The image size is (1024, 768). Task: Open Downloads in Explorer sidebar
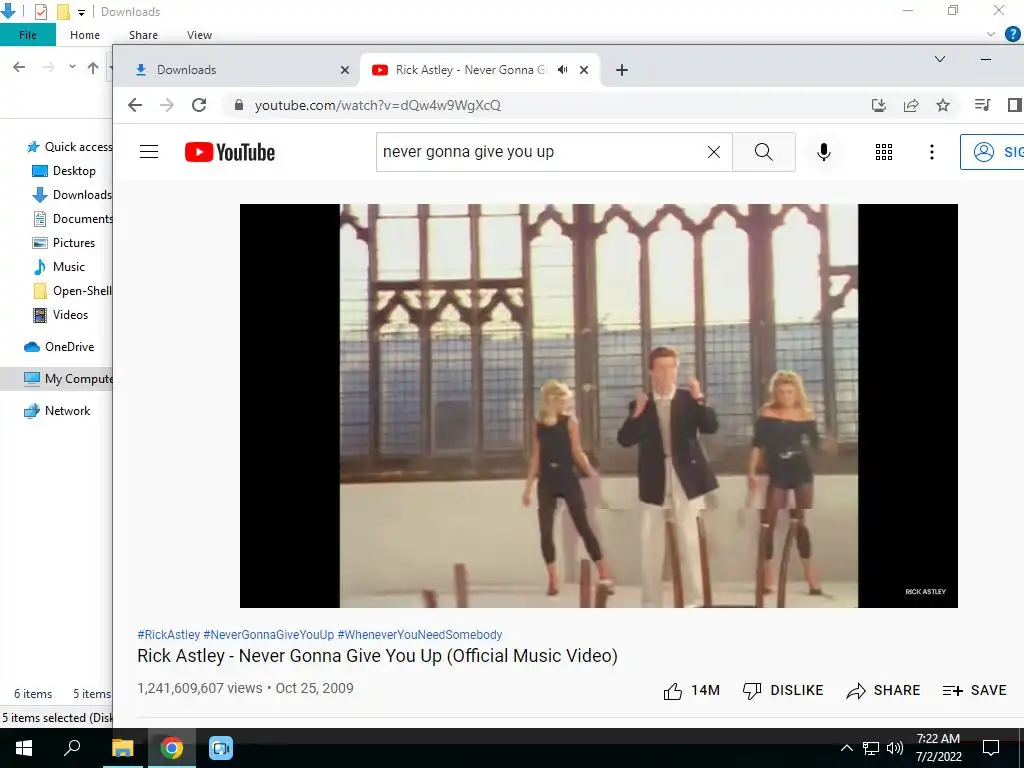coord(72,195)
